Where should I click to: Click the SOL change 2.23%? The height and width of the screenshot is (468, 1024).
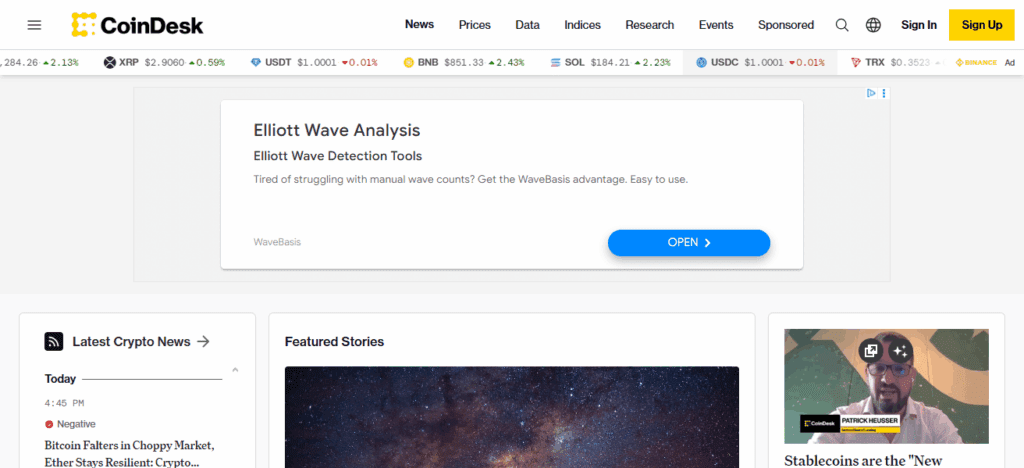pos(652,63)
